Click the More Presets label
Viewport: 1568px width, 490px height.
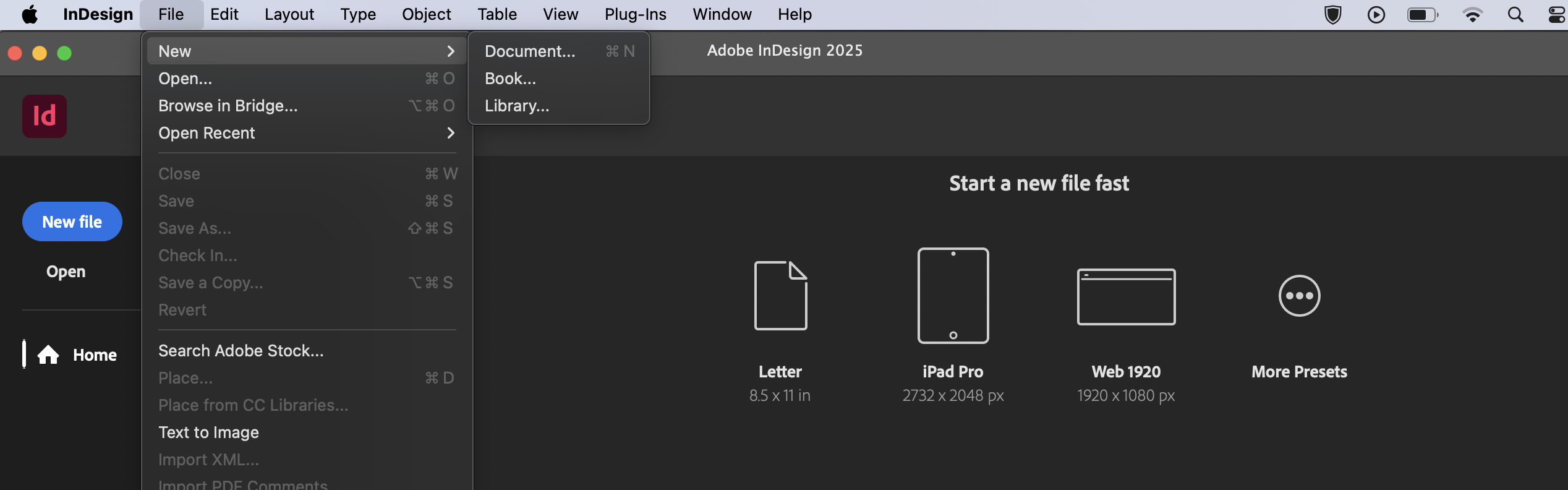[1299, 372]
